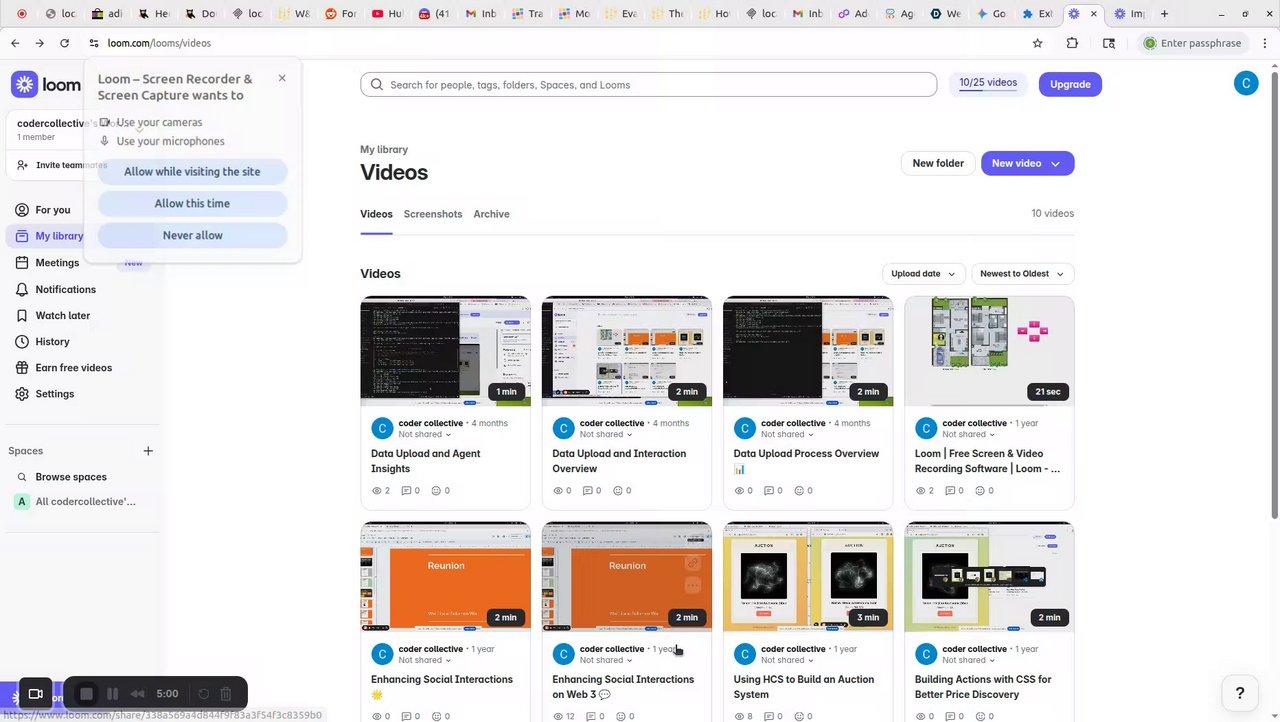Screen dimensions: 1280x722
Task: Expand Not shared on Loom Free Screen video
Action: (969, 435)
